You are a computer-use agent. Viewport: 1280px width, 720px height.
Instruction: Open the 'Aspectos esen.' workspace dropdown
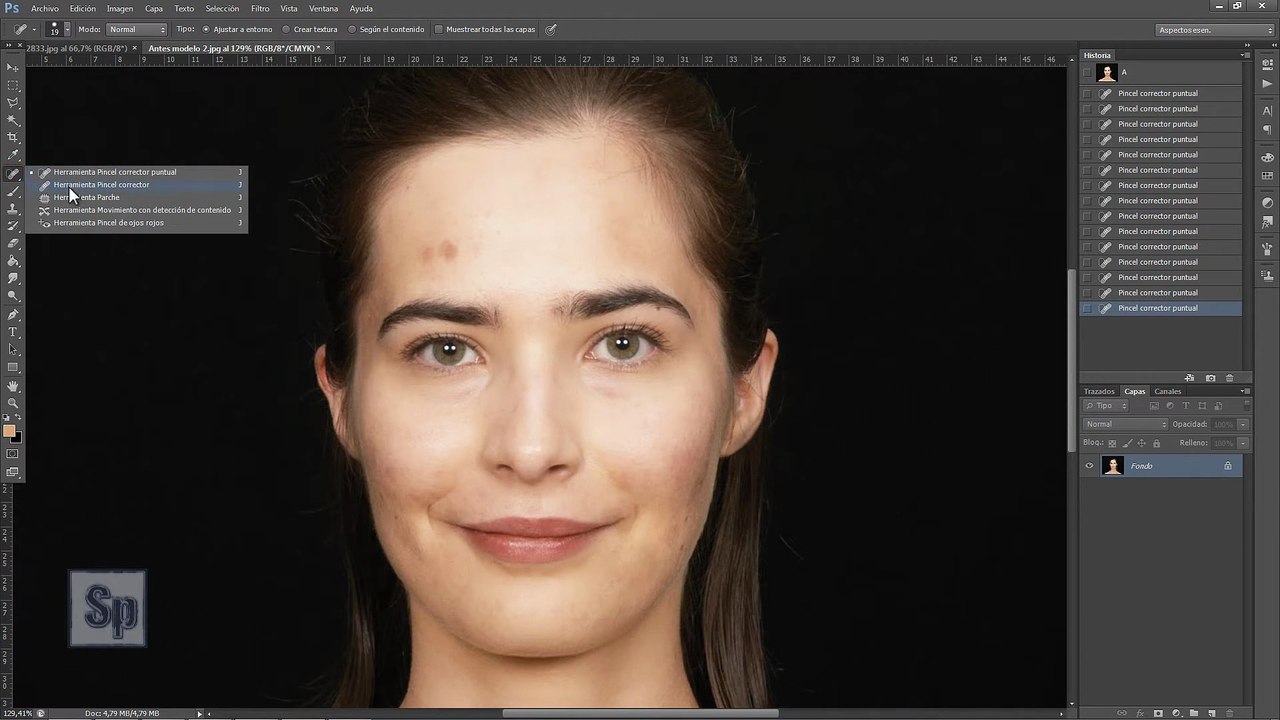[1214, 30]
